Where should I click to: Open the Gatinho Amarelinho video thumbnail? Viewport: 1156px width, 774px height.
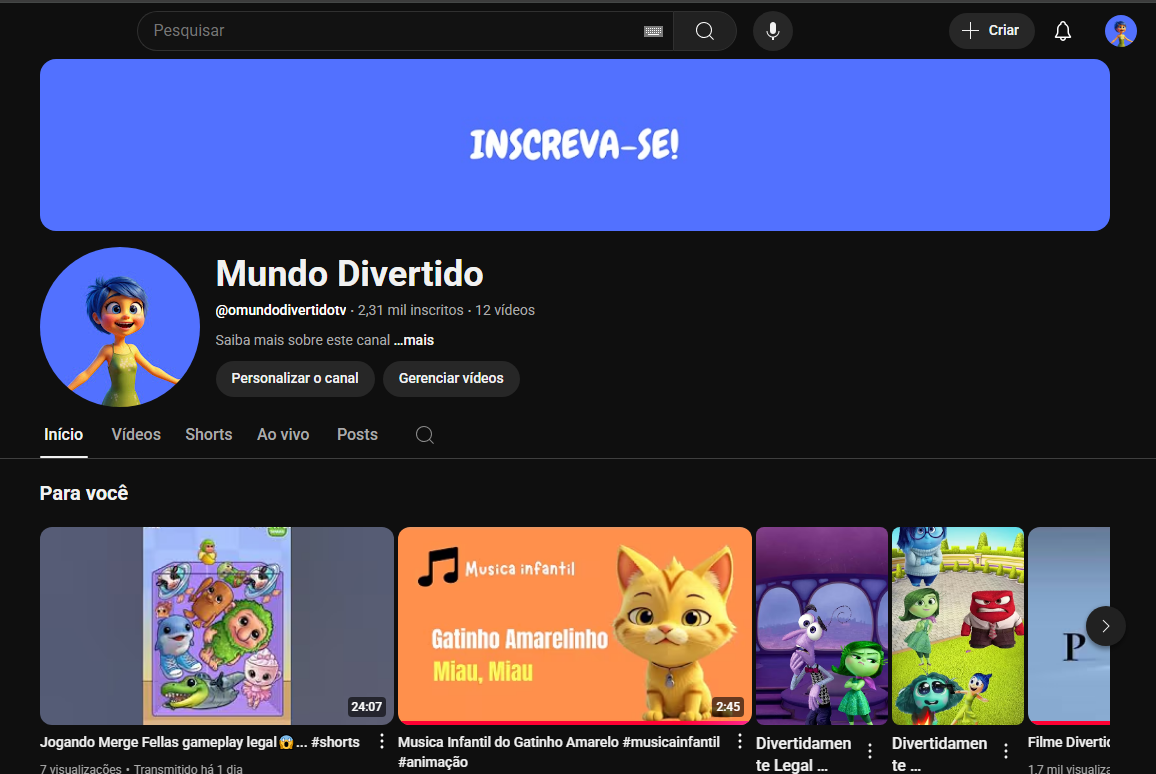click(x=575, y=626)
